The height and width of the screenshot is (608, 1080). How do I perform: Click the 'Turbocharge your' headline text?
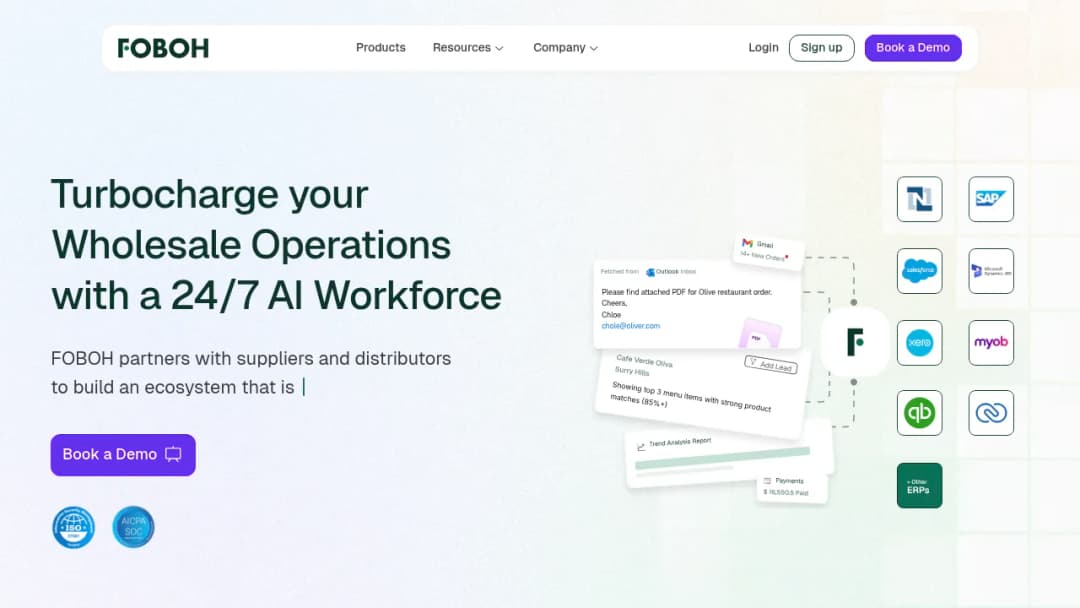pos(210,195)
